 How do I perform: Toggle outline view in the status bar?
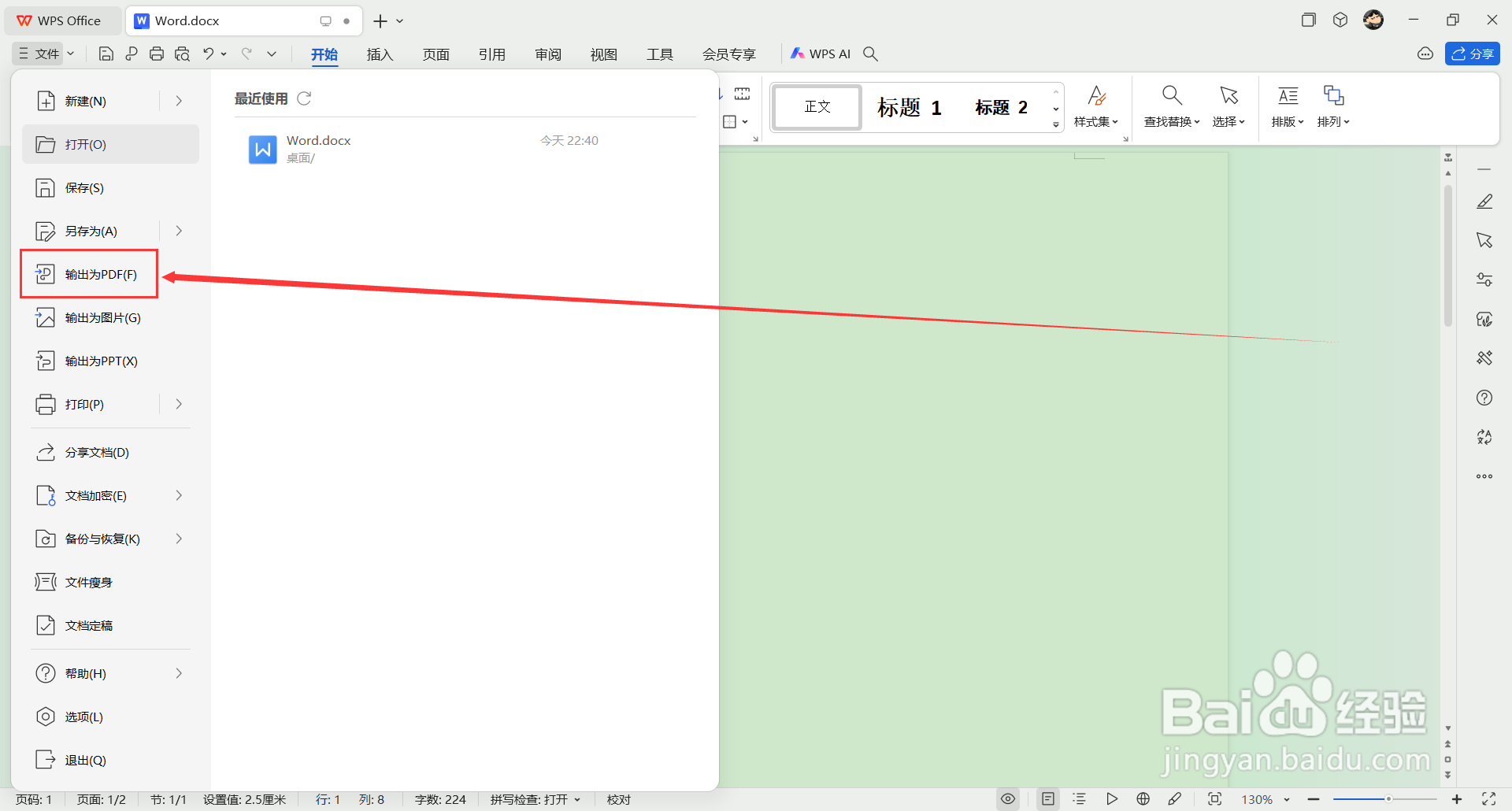1079,798
